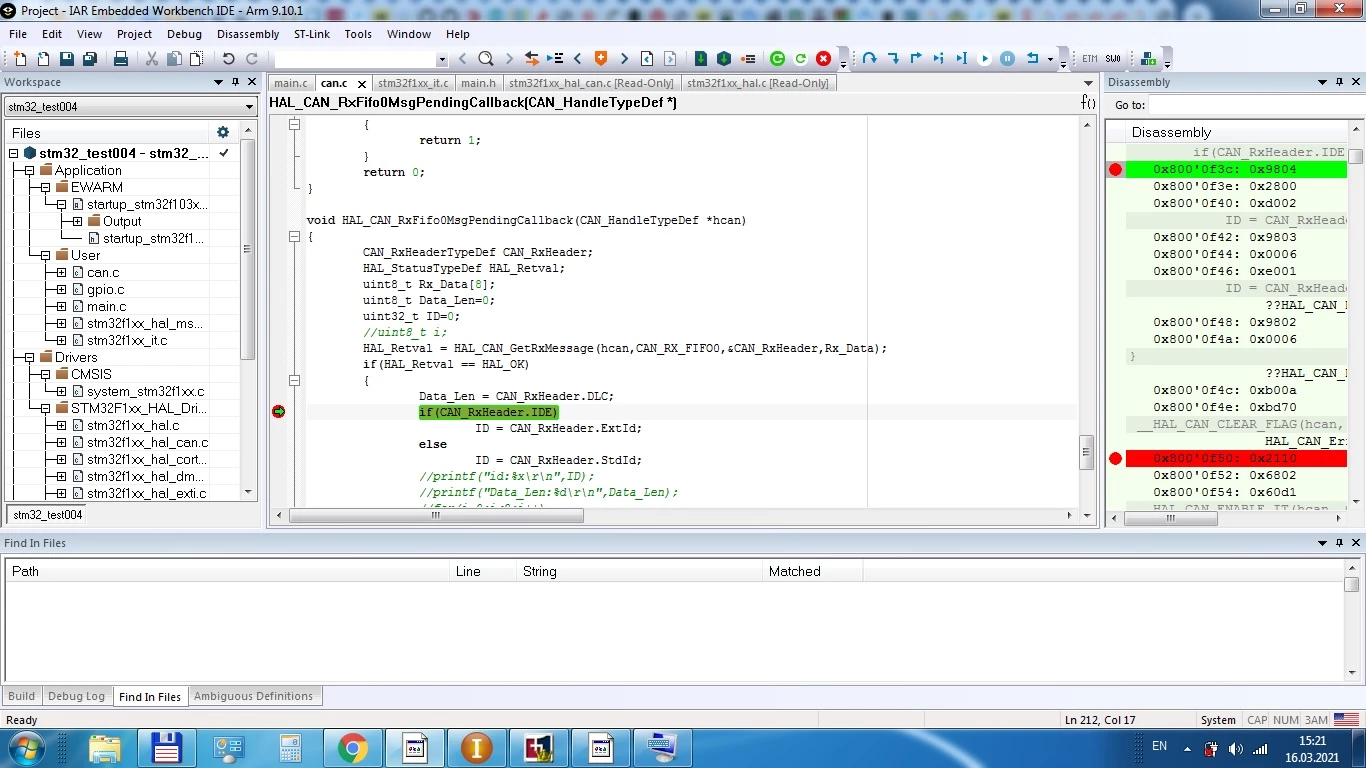The height and width of the screenshot is (768, 1366).
Task: Click the orange Toggle Bookmark icon
Action: pyautogui.click(x=601, y=59)
